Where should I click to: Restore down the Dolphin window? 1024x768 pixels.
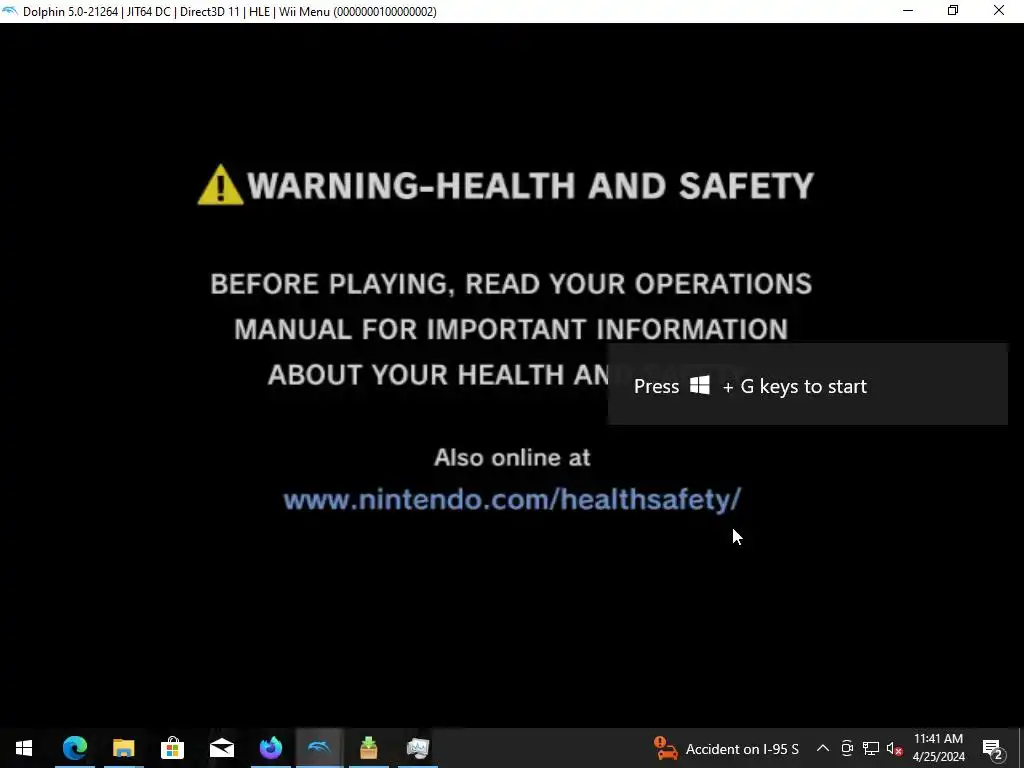pos(953,11)
